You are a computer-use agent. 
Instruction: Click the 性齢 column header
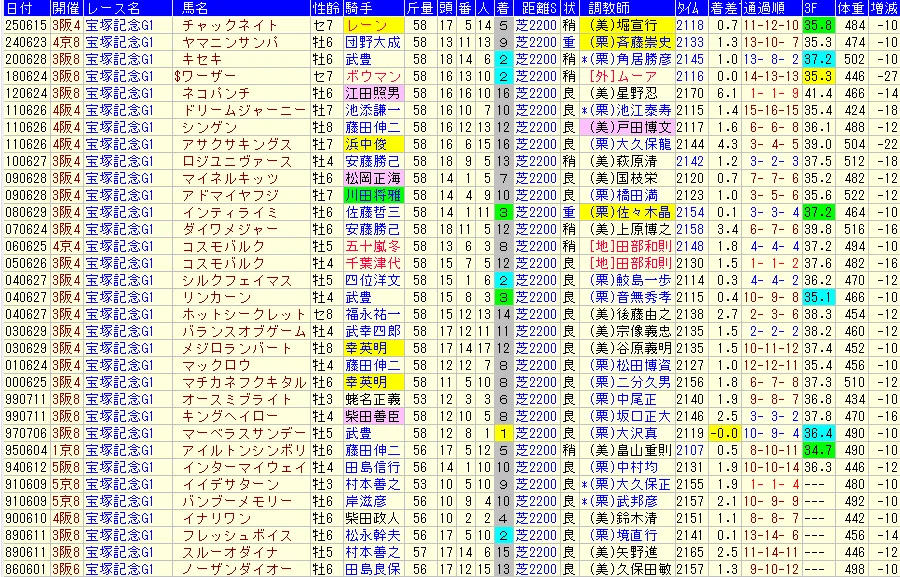pyautogui.click(x=327, y=8)
